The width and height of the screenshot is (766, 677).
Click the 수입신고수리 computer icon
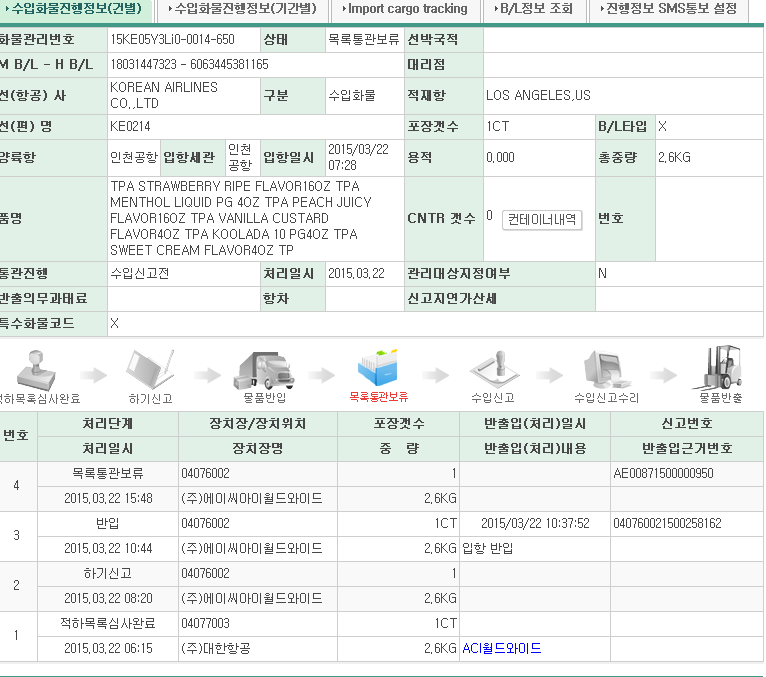[x=607, y=370]
